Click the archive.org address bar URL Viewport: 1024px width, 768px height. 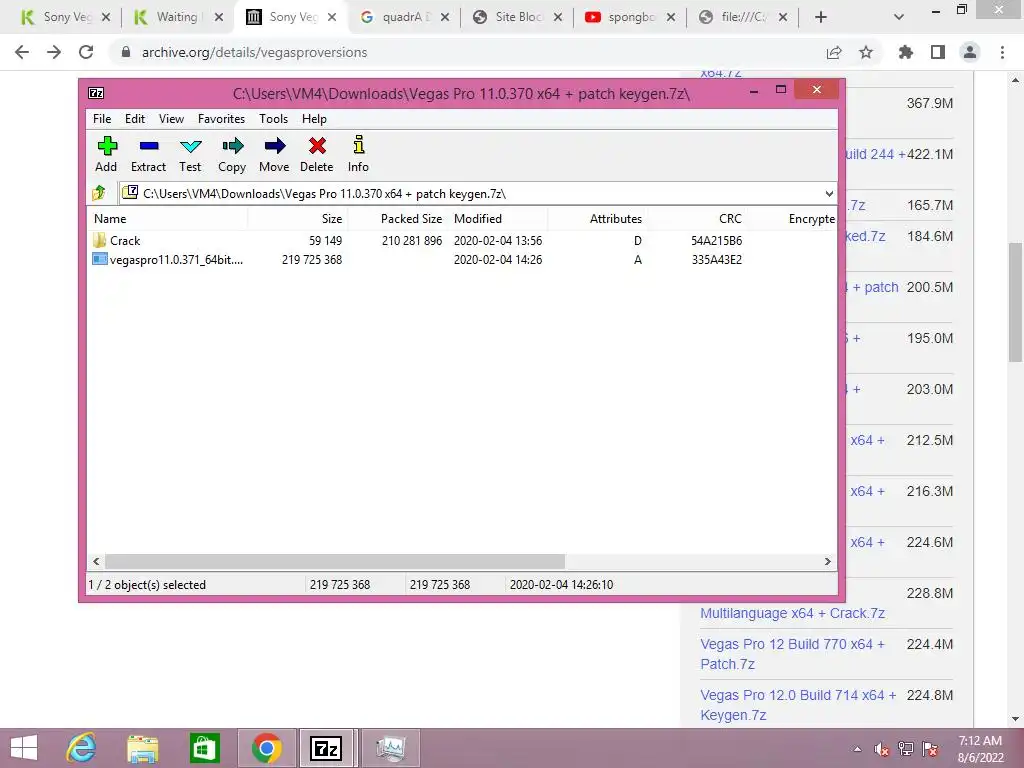coord(254,52)
